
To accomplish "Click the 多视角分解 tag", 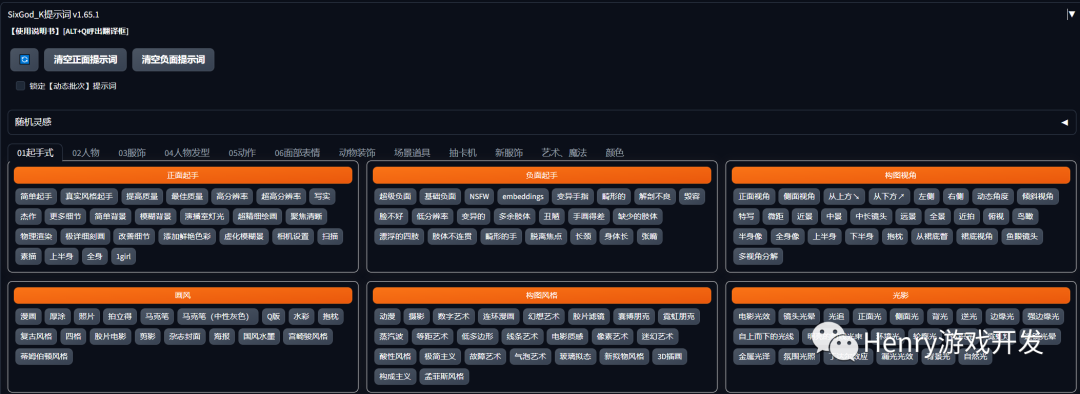I will pyautogui.click(x=758, y=256).
